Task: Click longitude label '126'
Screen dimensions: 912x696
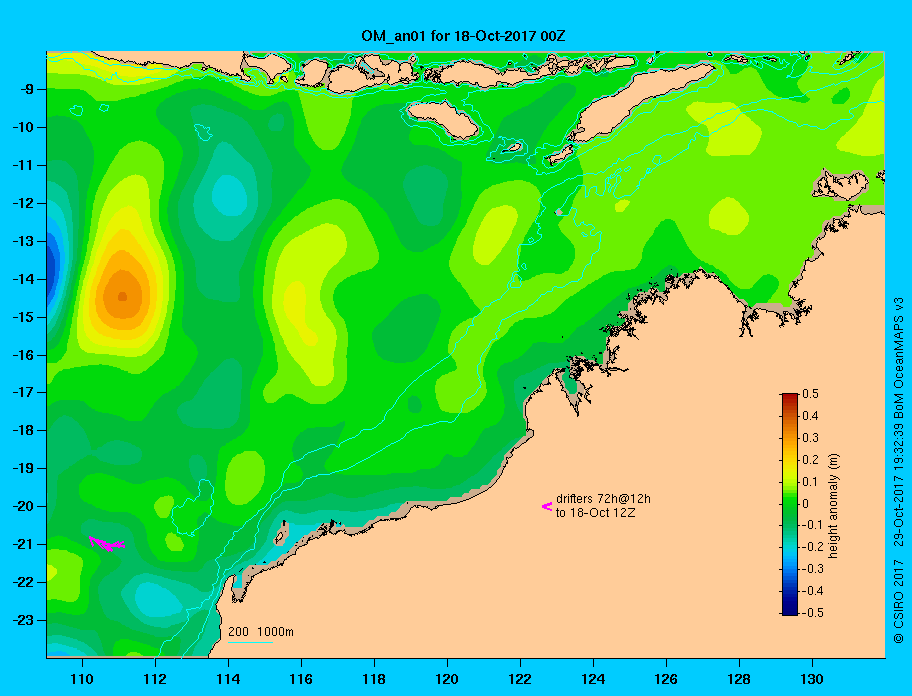Action: tap(666, 679)
